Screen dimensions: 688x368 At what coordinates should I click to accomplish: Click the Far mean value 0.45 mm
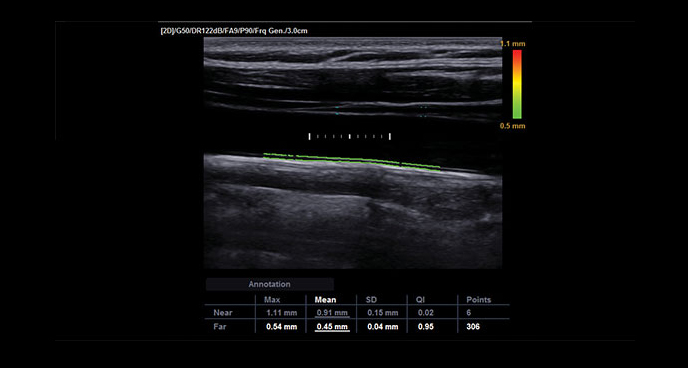(332, 327)
